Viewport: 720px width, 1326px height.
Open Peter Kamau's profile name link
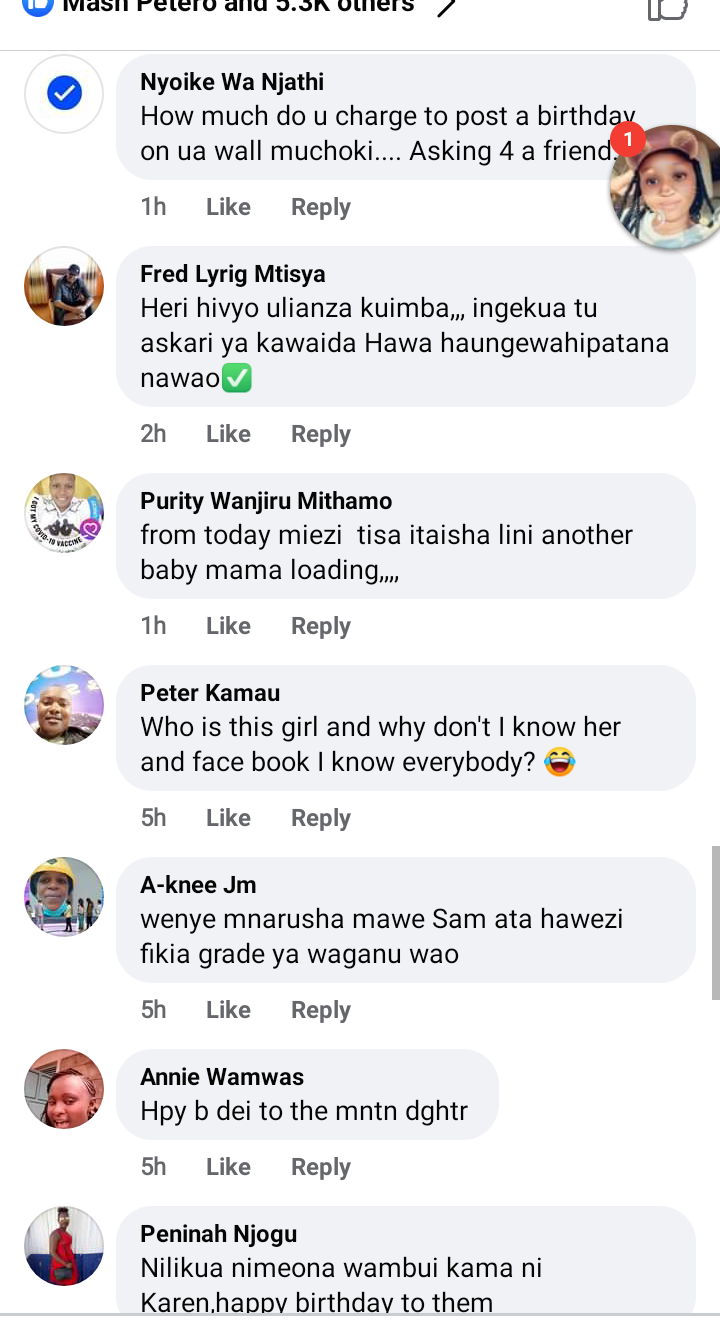(210, 693)
